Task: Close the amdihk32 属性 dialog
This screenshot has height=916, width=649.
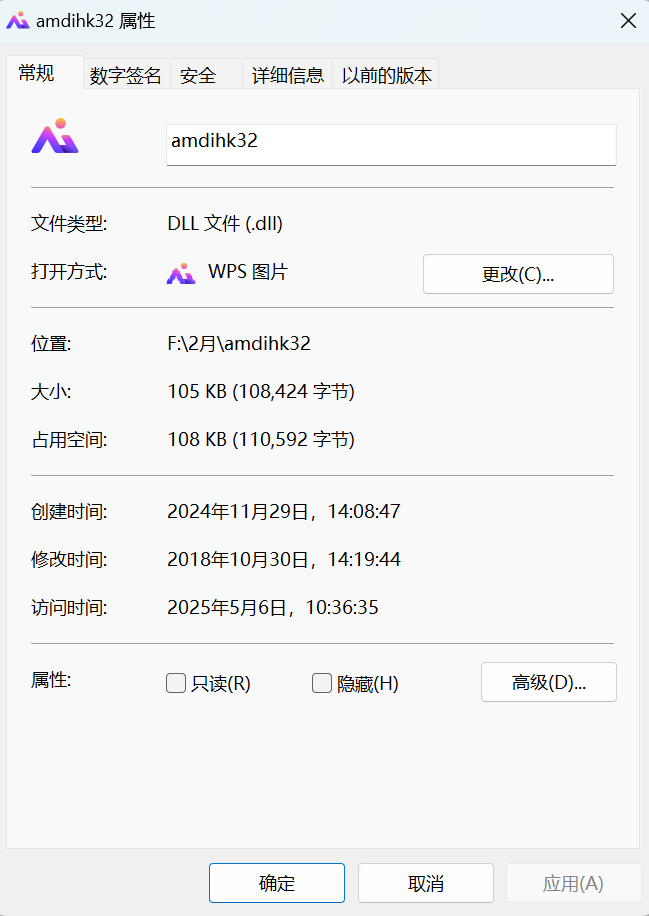Action: click(x=628, y=22)
